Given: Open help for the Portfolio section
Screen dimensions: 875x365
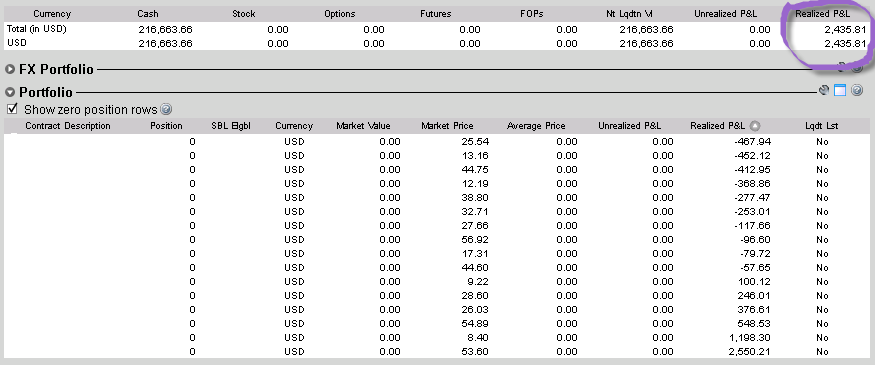Looking at the screenshot, I should coord(857,90).
